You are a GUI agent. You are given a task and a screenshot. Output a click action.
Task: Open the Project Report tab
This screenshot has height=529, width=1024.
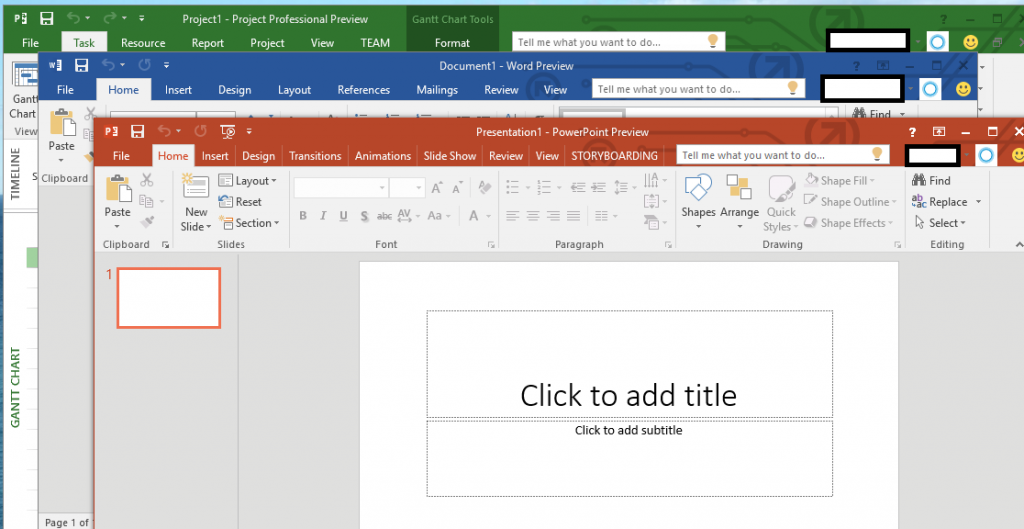(x=208, y=43)
